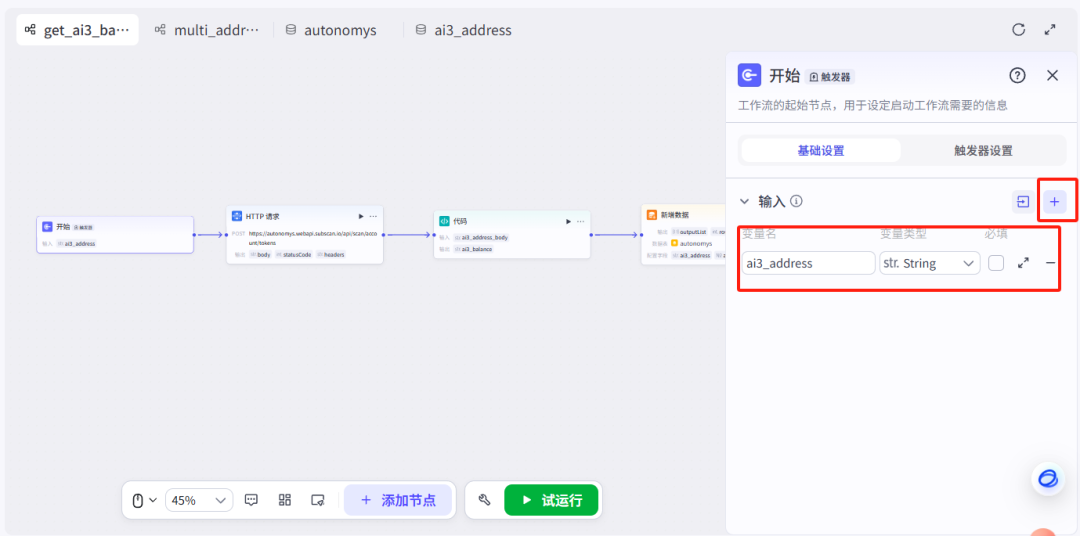Click the statusCode output tag

coord(293,254)
